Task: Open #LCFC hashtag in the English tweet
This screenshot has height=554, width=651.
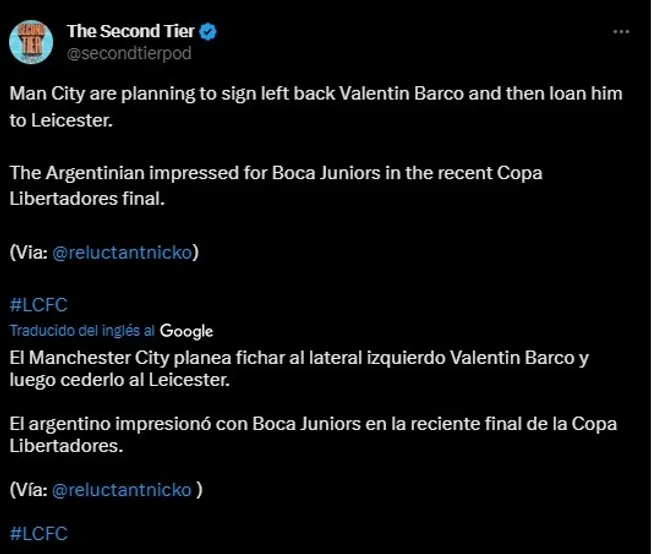Action: point(38,305)
